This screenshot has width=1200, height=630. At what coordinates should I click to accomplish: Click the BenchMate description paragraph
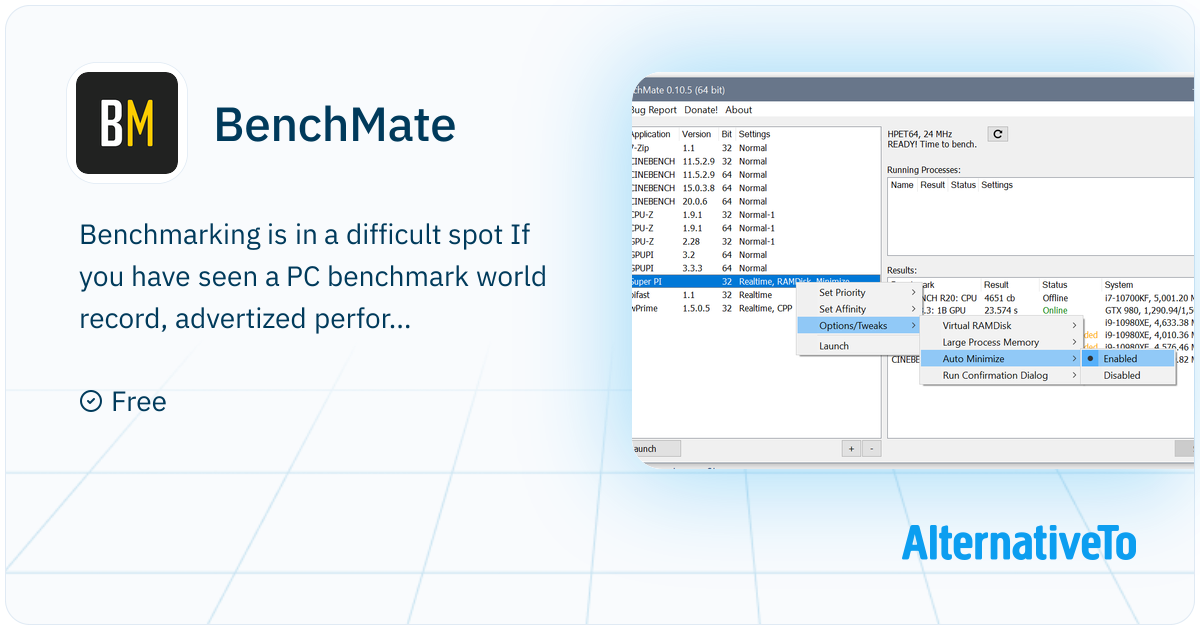coord(313,277)
